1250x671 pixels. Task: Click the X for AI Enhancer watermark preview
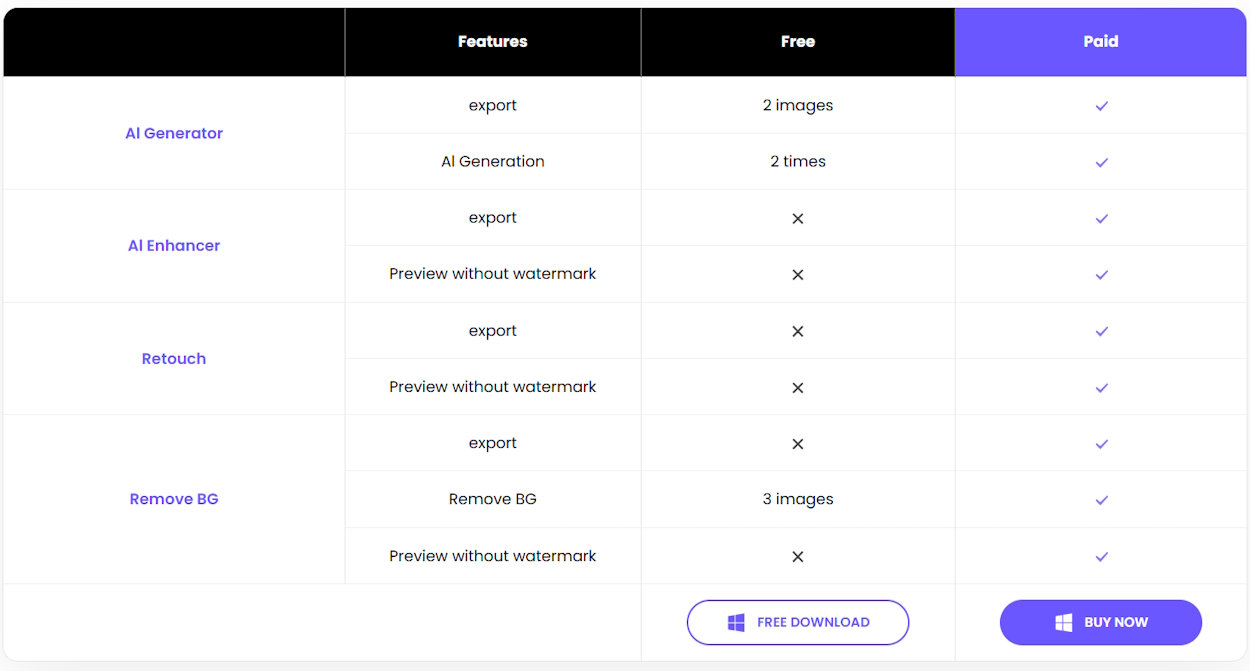pyautogui.click(x=798, y=274)
